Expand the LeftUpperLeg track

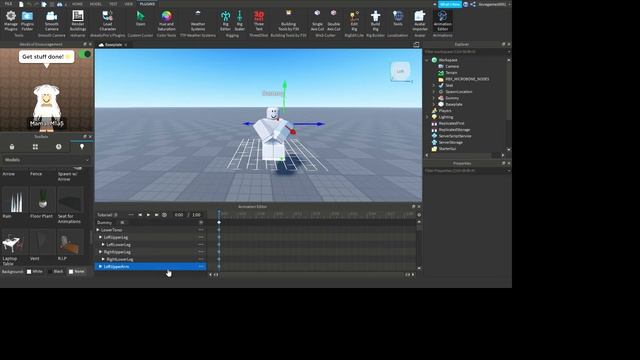(x=100, y=237)
